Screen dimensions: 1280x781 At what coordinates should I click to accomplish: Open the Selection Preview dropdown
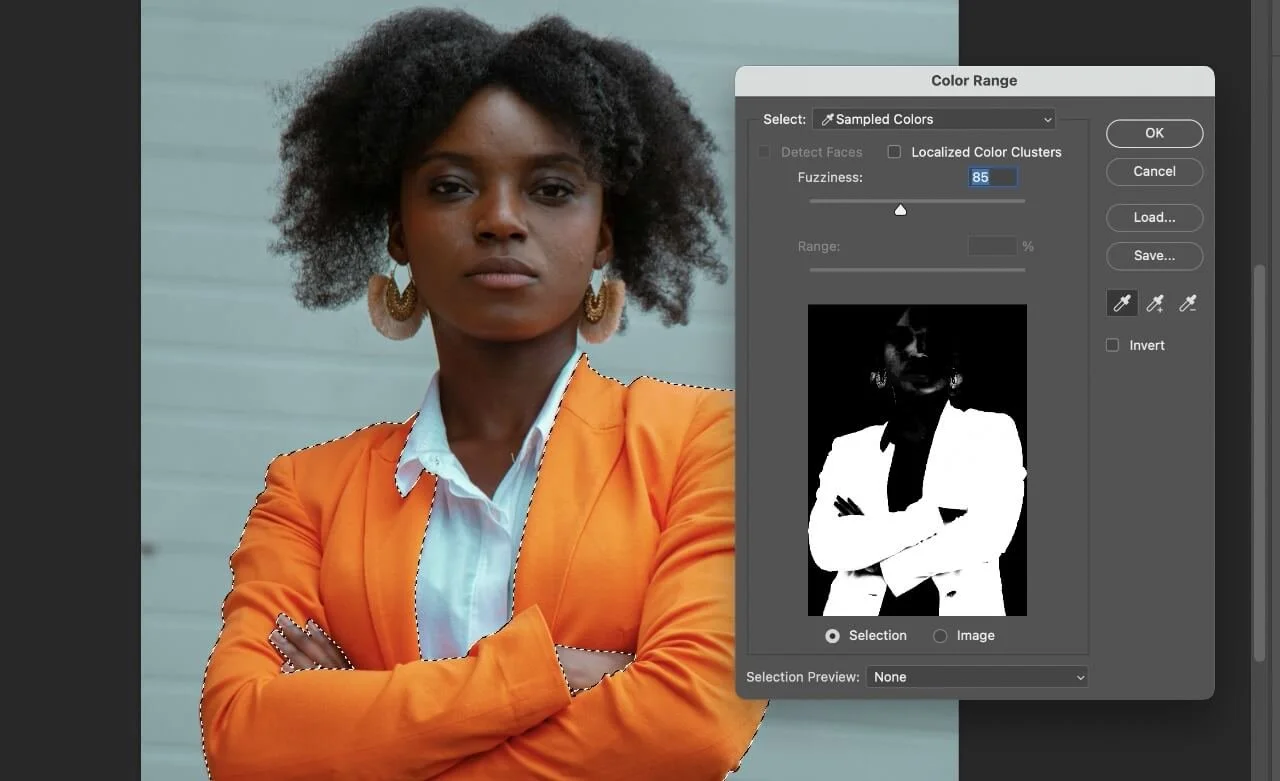coord(977,677)
